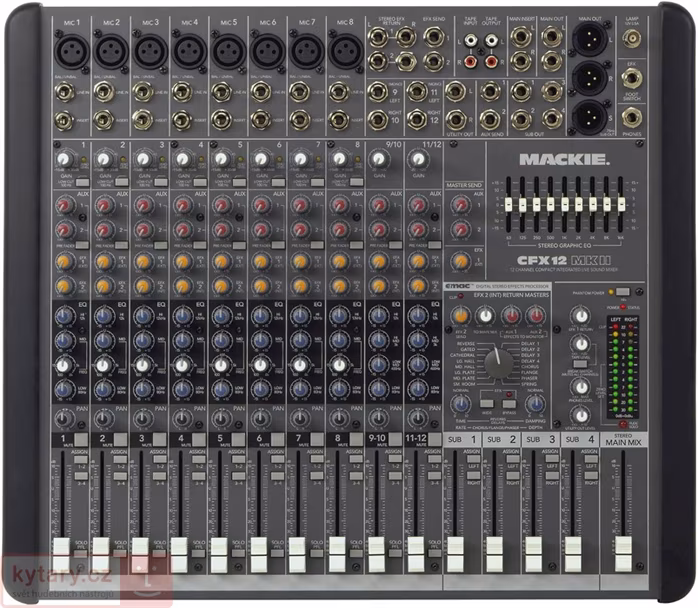Mute channel 1 with its mute button
Screen dimensions: 698x608
pos(81,440)
